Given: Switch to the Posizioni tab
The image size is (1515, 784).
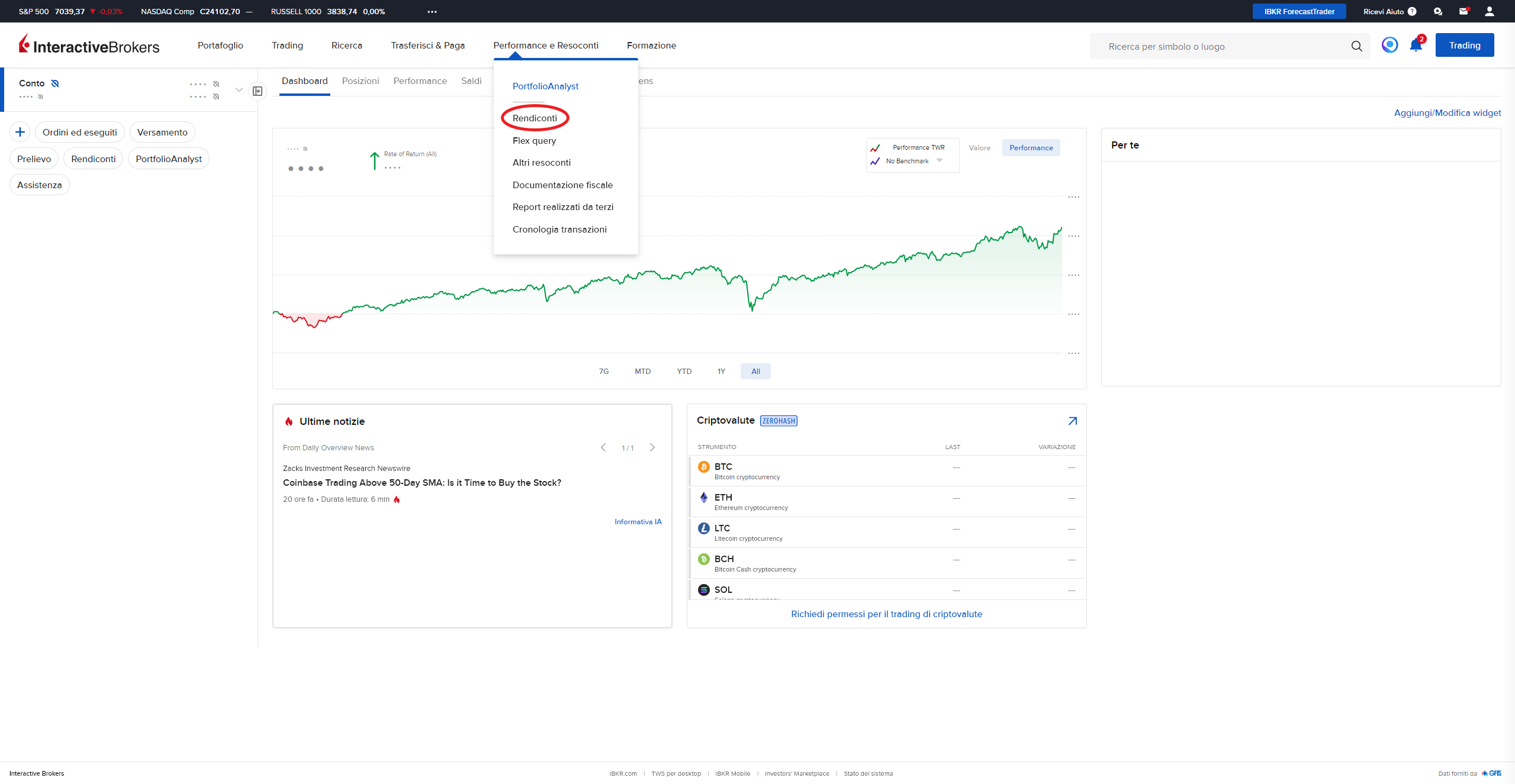Looking at the screenshot, I should (x=360, y=81).
